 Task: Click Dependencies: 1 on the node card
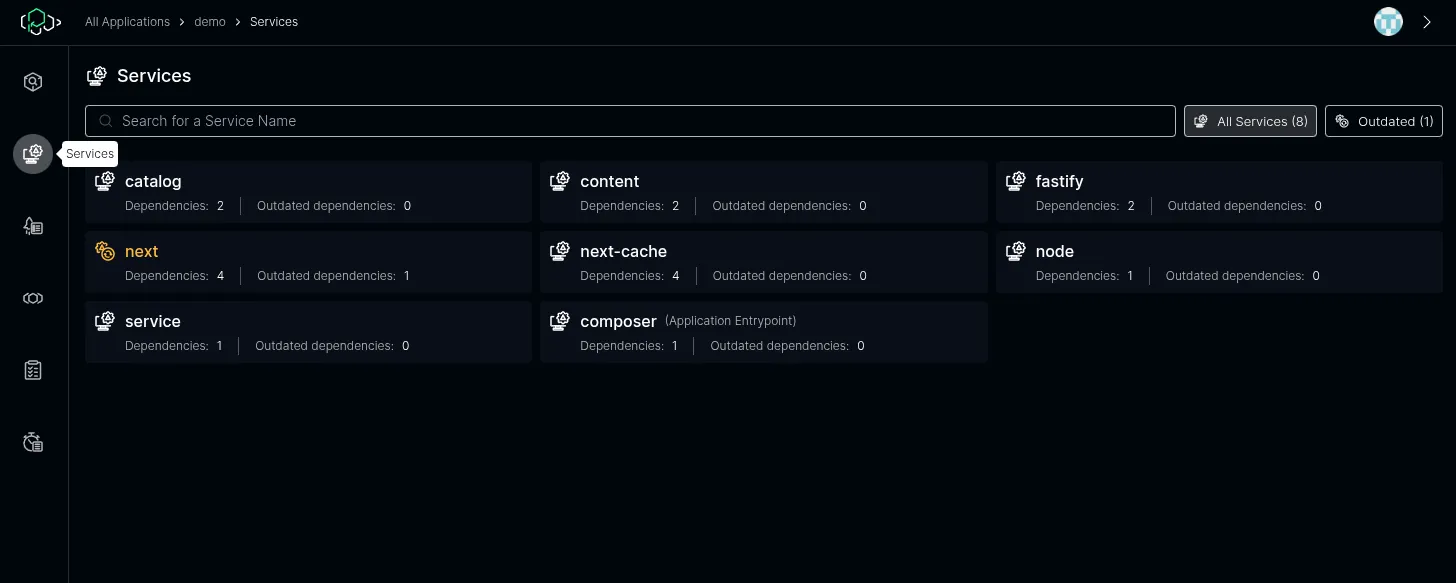tap(1085, 276)
